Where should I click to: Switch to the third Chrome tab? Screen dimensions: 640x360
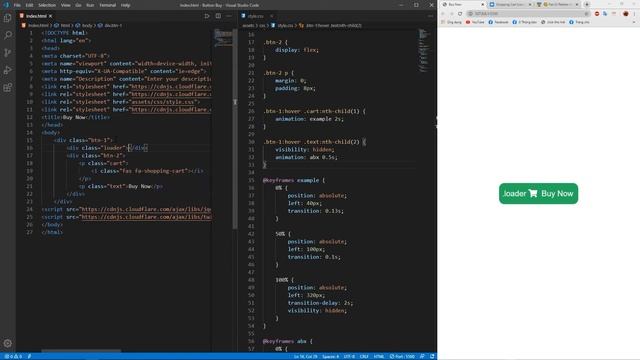[x=558, y=4]
